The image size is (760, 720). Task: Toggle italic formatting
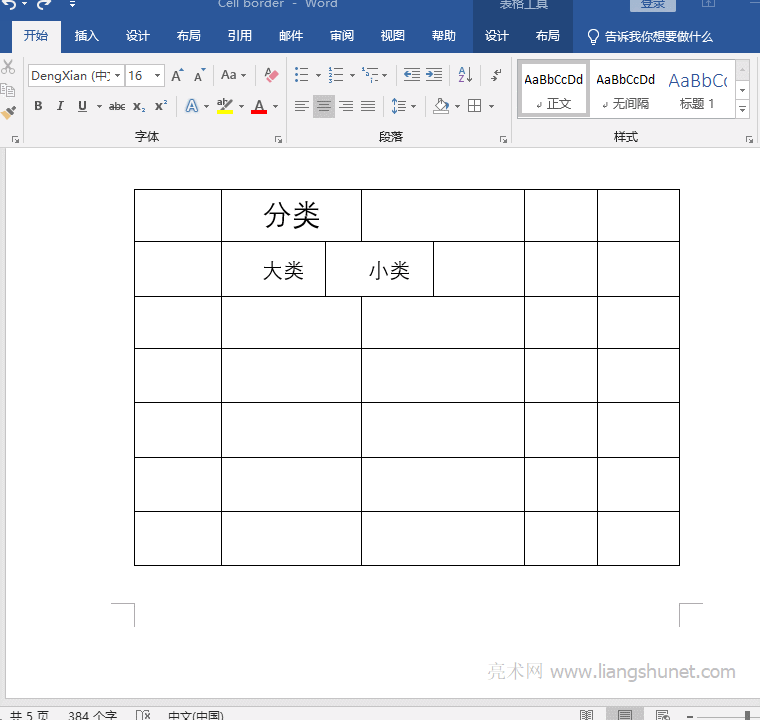60,106
